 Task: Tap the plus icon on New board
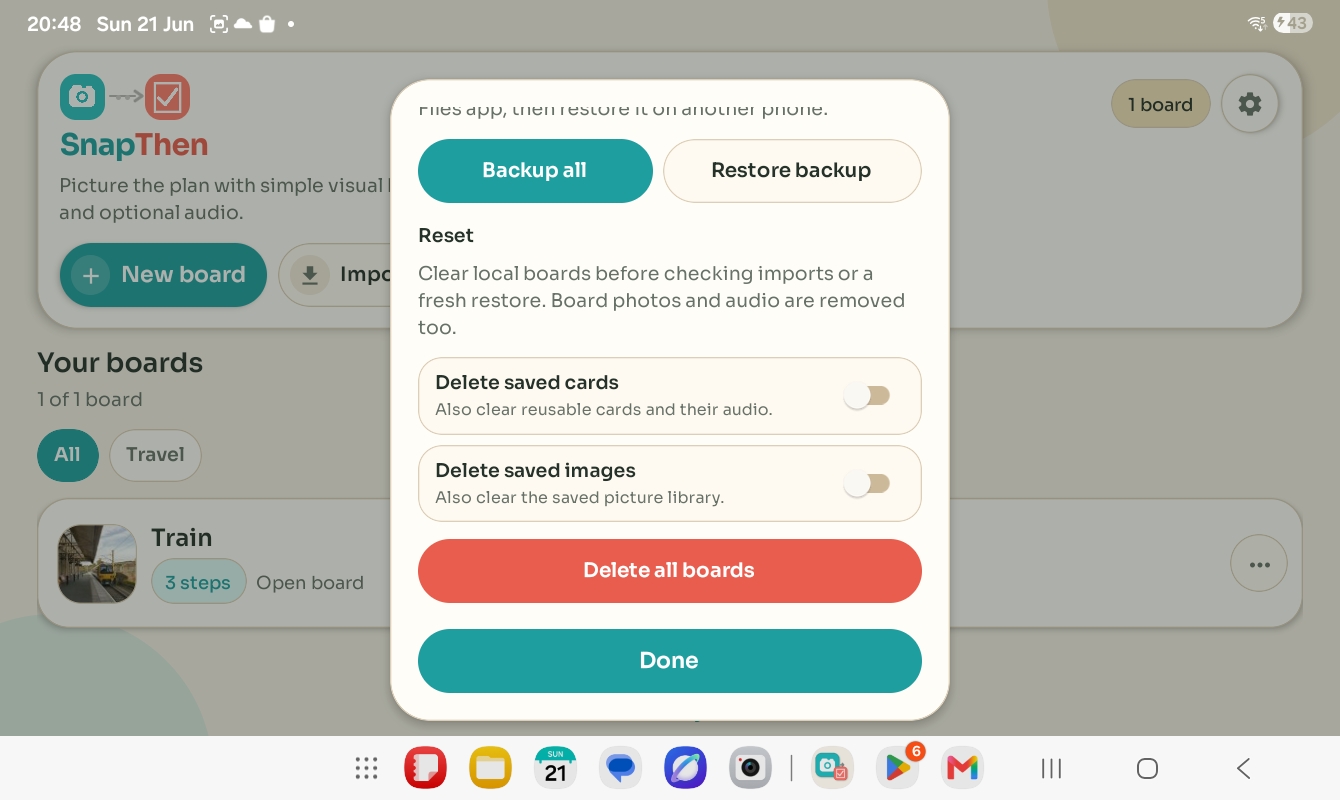click(91, 275)
